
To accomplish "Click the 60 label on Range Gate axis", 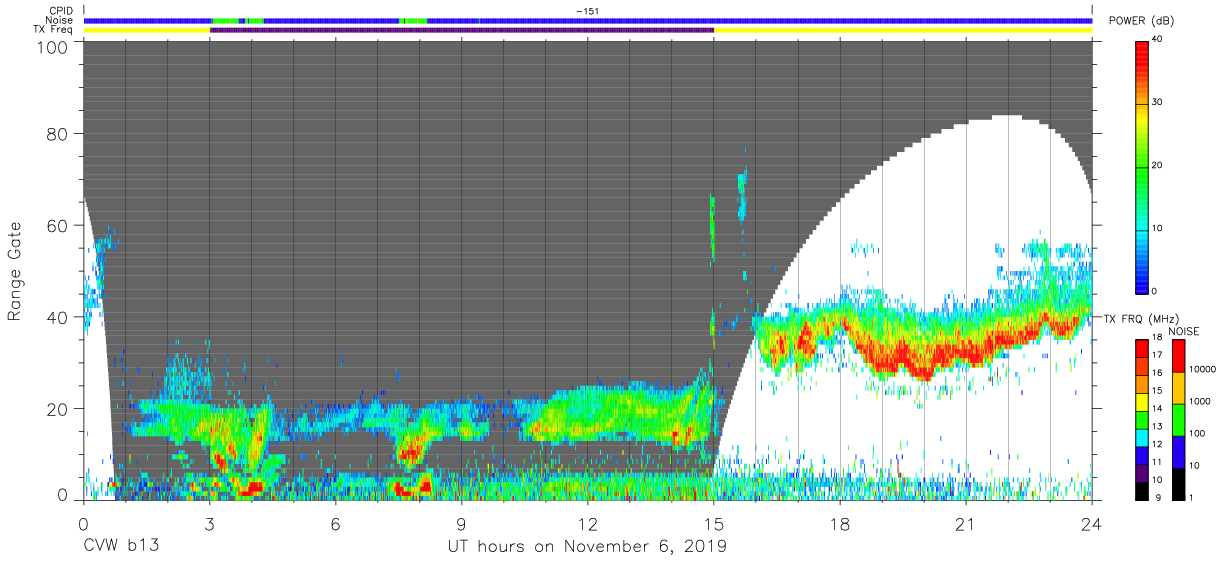I will coord(58,226).
